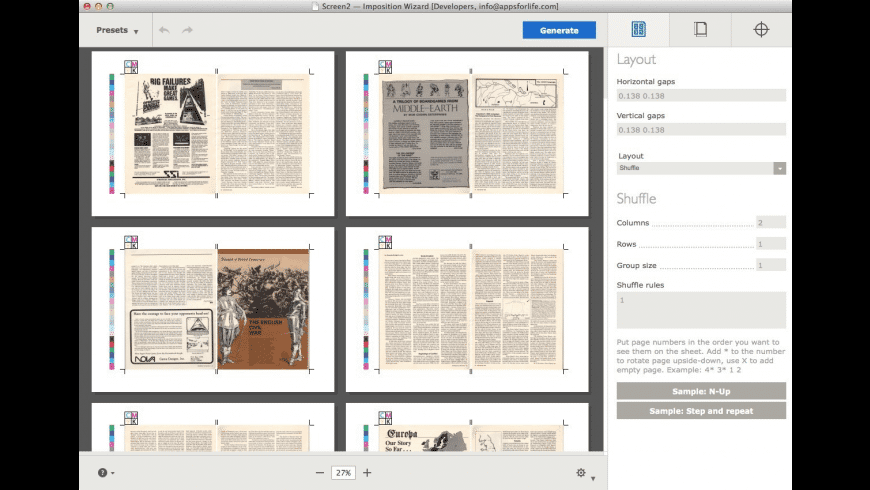Click the 27% zoom percentage field
Screen dimensions: 870x490
click(343, 473)
